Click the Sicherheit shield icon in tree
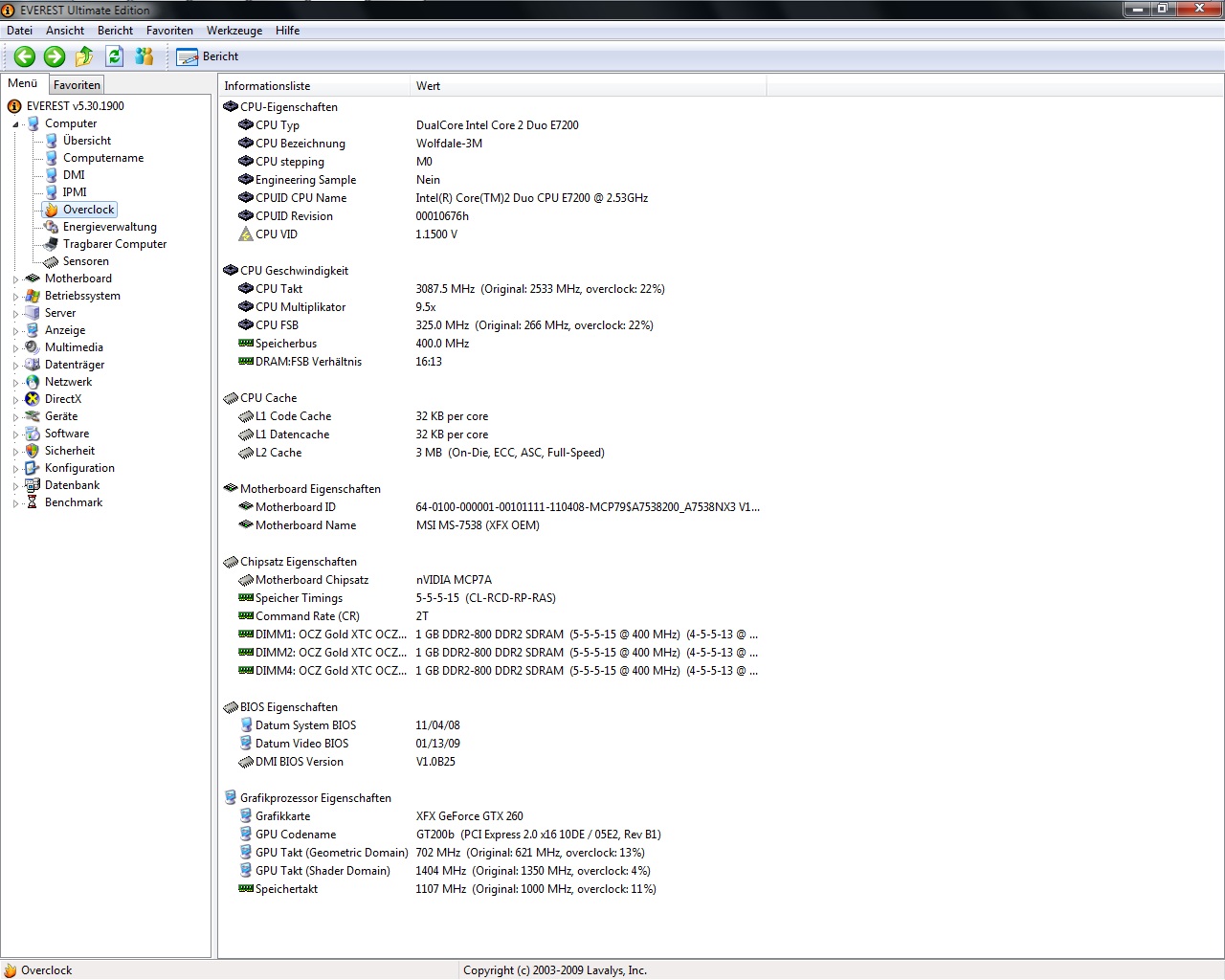The image size is (1225, 980). (33, 451)
